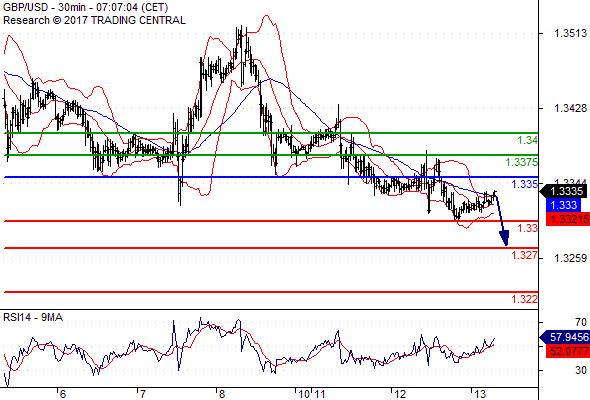
Task: Click the red 1.33215 price tag
Action: pyautogui.click(x=567, y=219)
